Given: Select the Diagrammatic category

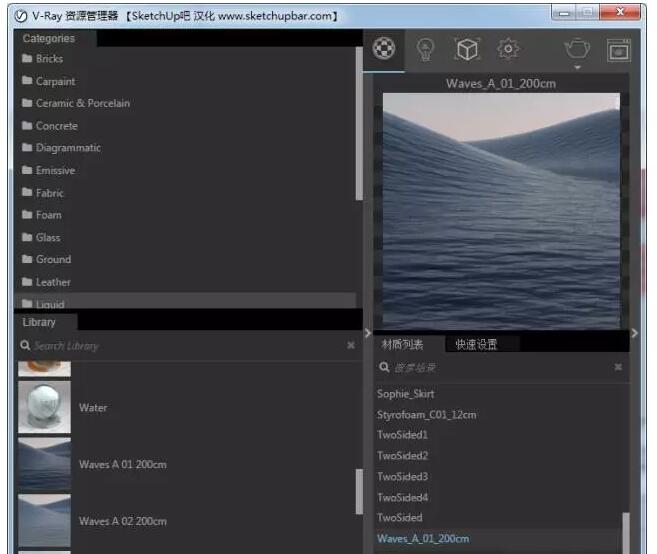Looking at the screenshot, I should pyautogui.click(x=185, y=148).
